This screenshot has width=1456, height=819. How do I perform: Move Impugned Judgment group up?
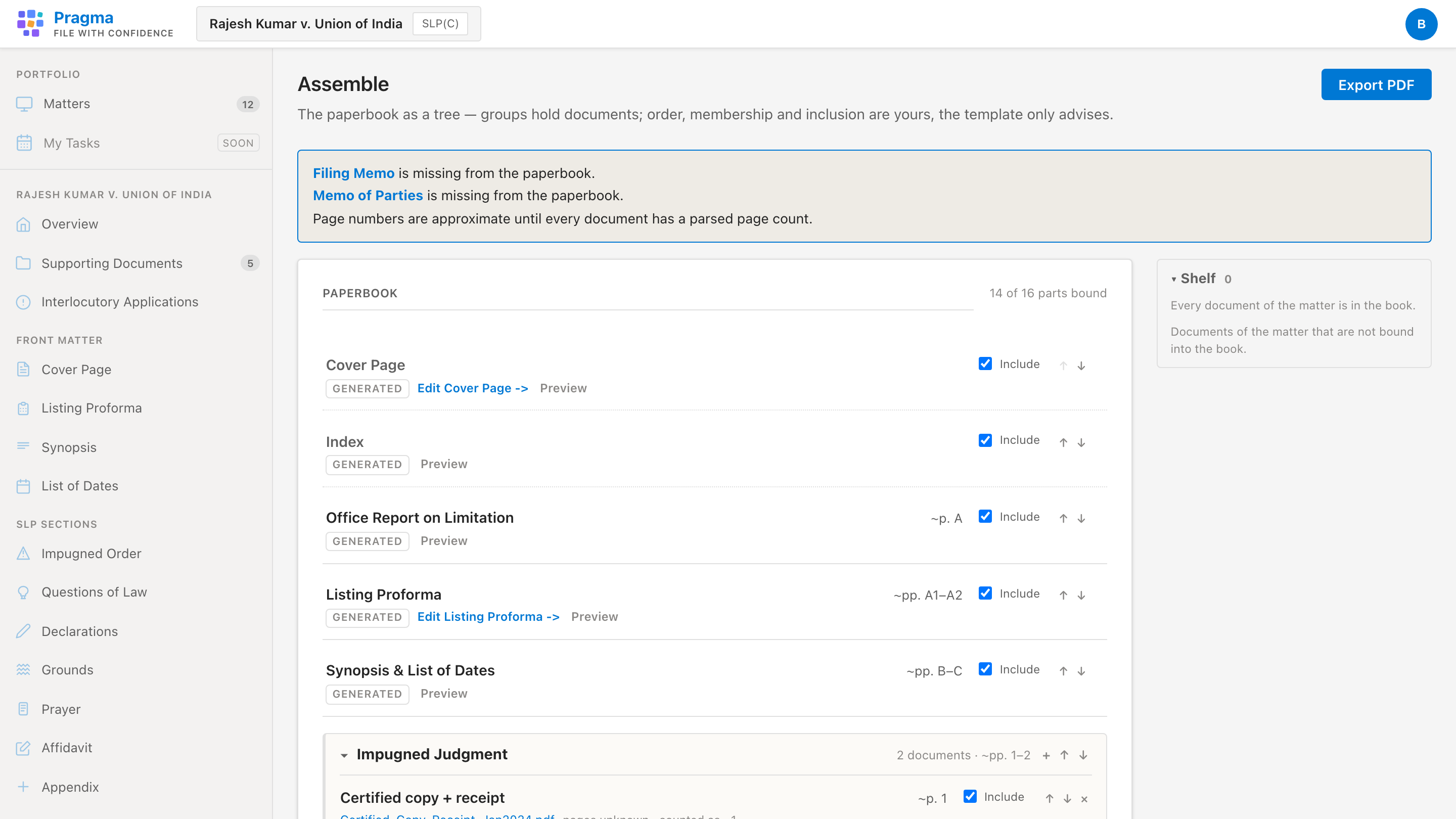(x=1064, y=755)
